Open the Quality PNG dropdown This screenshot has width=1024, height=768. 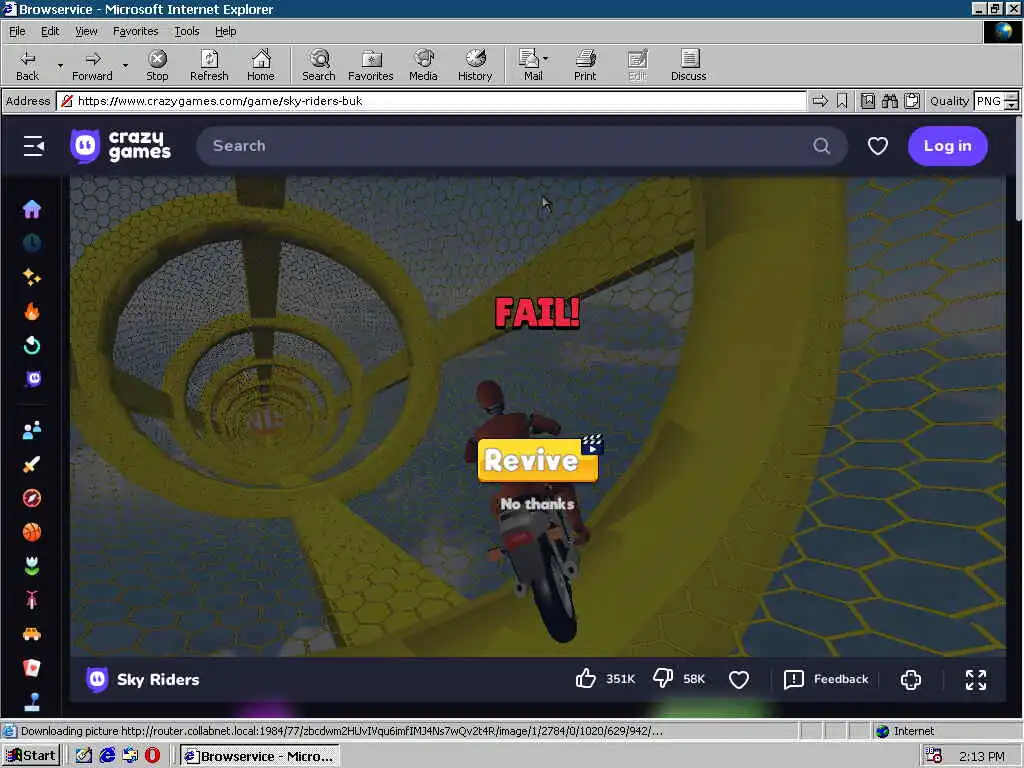tap(1011, 101)
